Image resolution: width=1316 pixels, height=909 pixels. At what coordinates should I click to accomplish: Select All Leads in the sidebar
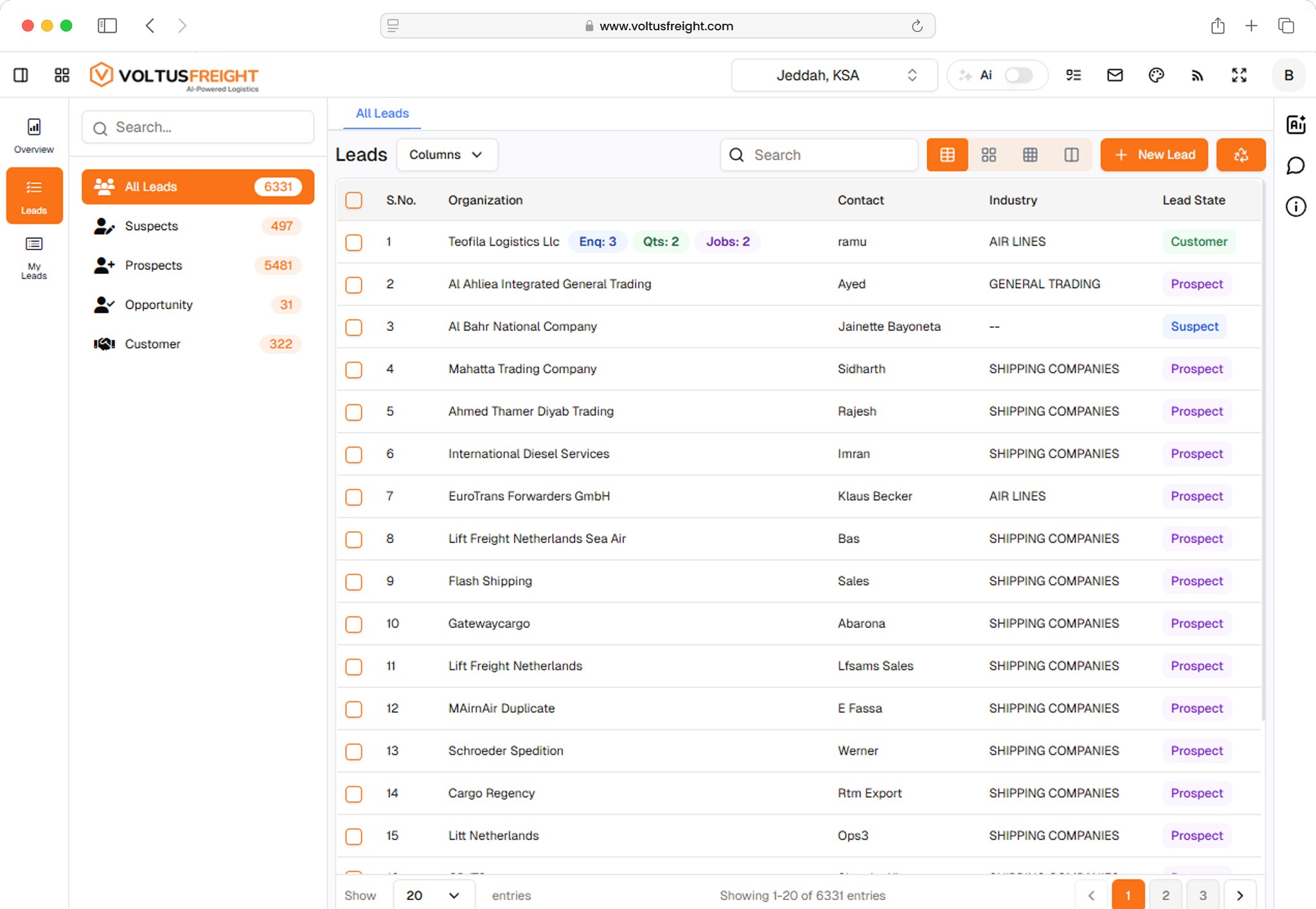tap(198, 186)
